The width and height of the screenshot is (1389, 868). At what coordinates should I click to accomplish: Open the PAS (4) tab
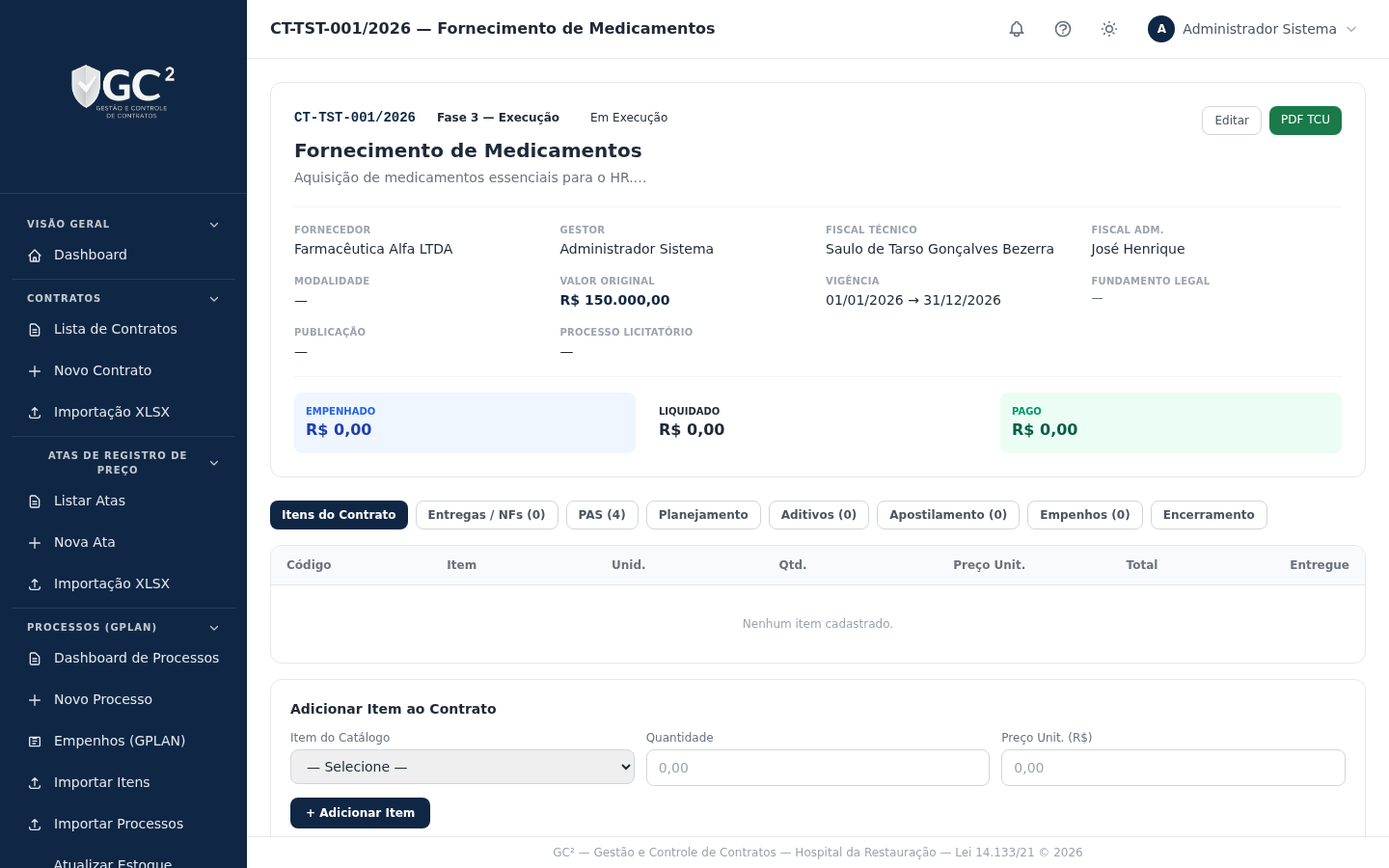click(x=602, y=515)
